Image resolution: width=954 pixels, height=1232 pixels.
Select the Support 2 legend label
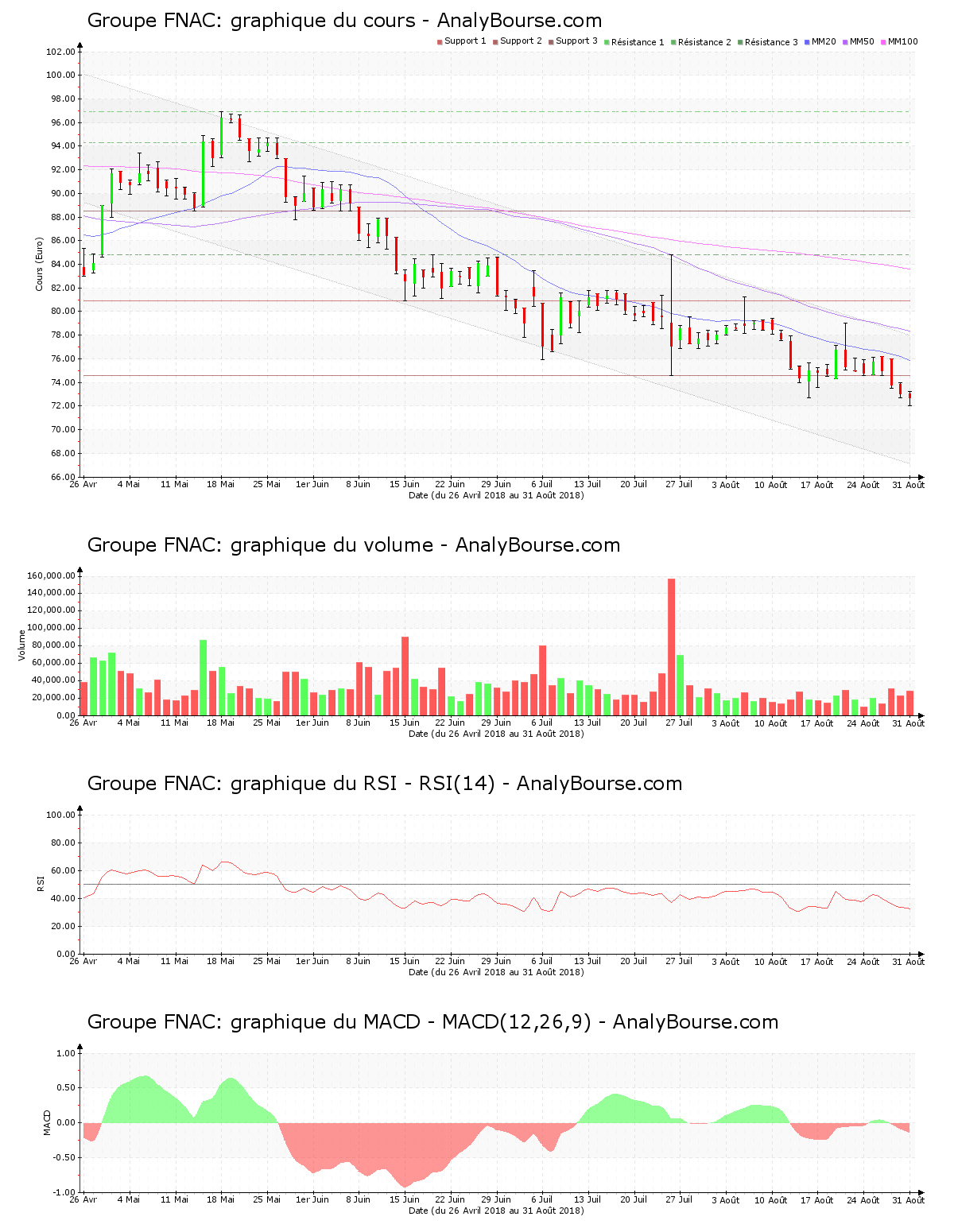(521, 41)
